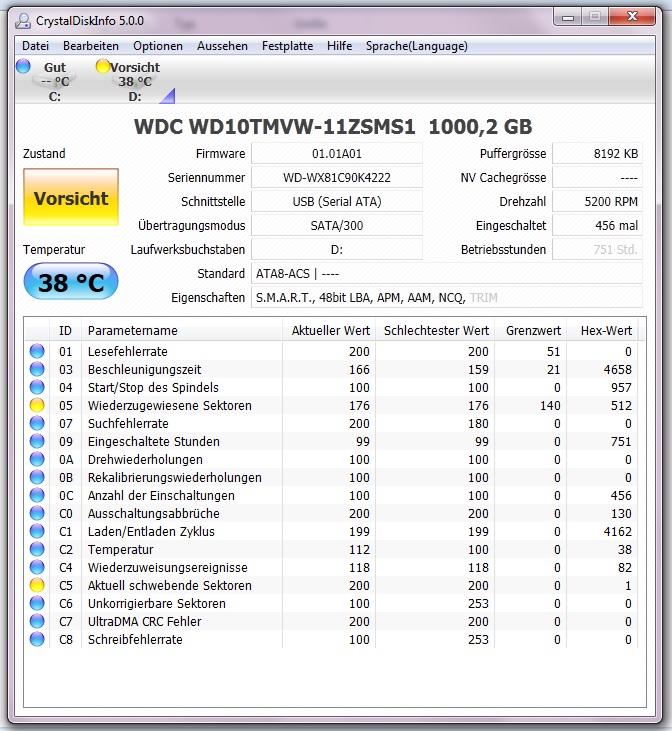Image resolution: width=672 pixels, height=731 pixels.
Task: Click the Firmware field 01.01A01
Action: (337, 154)
